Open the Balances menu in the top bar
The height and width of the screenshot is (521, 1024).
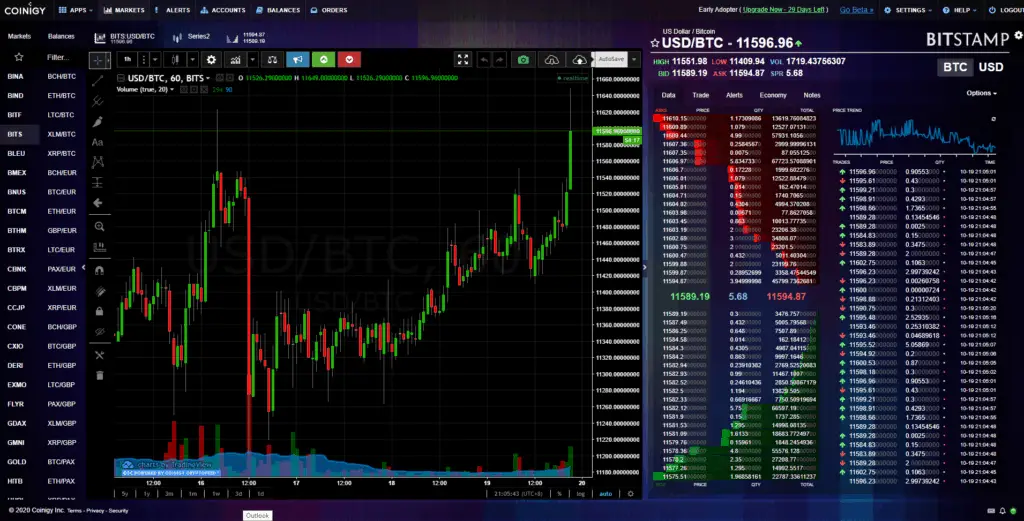tap(278, 10)
